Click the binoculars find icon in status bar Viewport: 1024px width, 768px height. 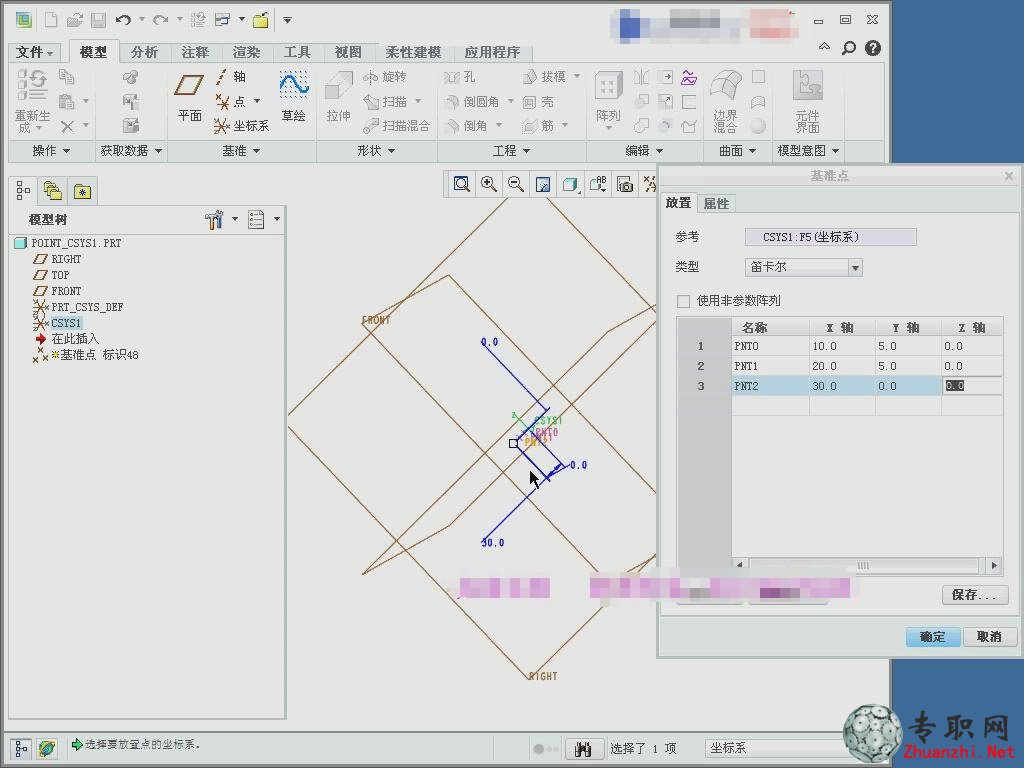click(x=584, y=749)
